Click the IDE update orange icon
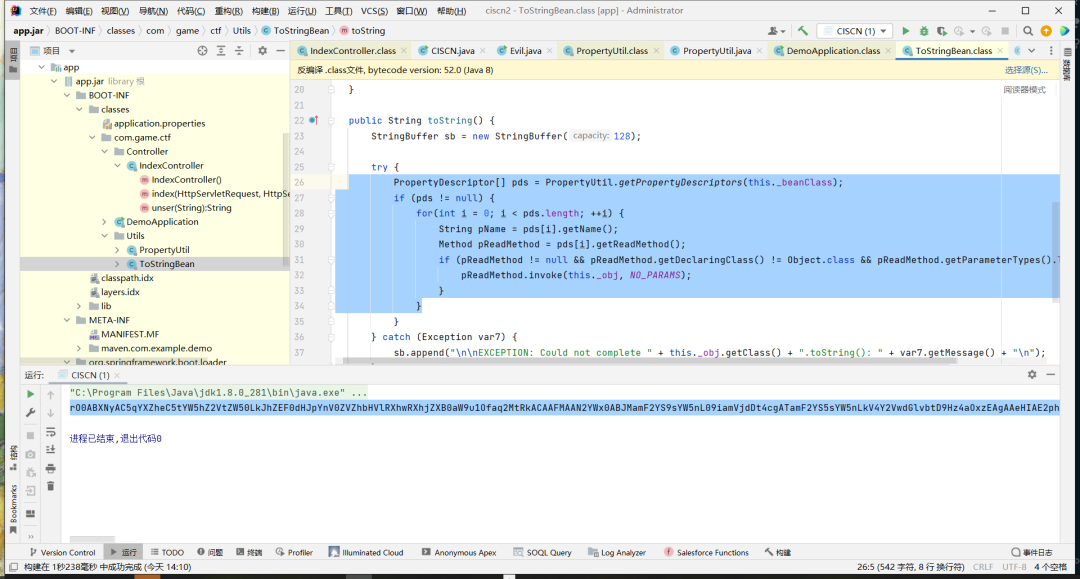 [x=1046, y=31]
